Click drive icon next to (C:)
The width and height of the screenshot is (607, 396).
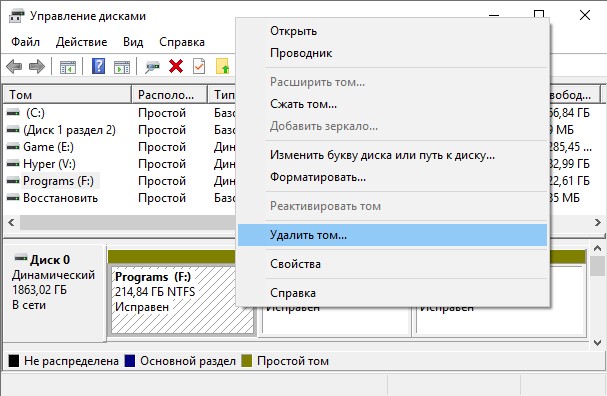coord(13,113)
